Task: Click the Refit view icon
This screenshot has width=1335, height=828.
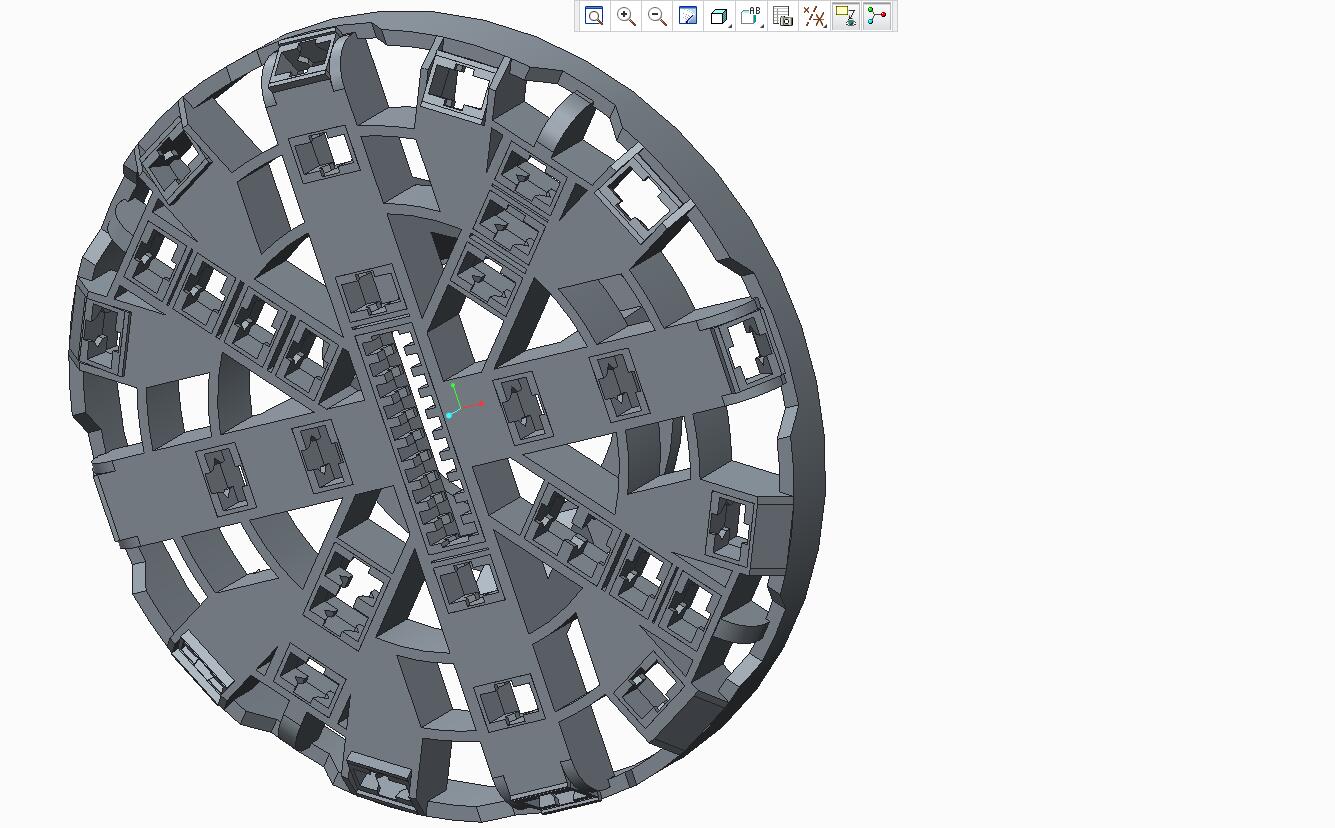Action: click(x=594, y=16)
